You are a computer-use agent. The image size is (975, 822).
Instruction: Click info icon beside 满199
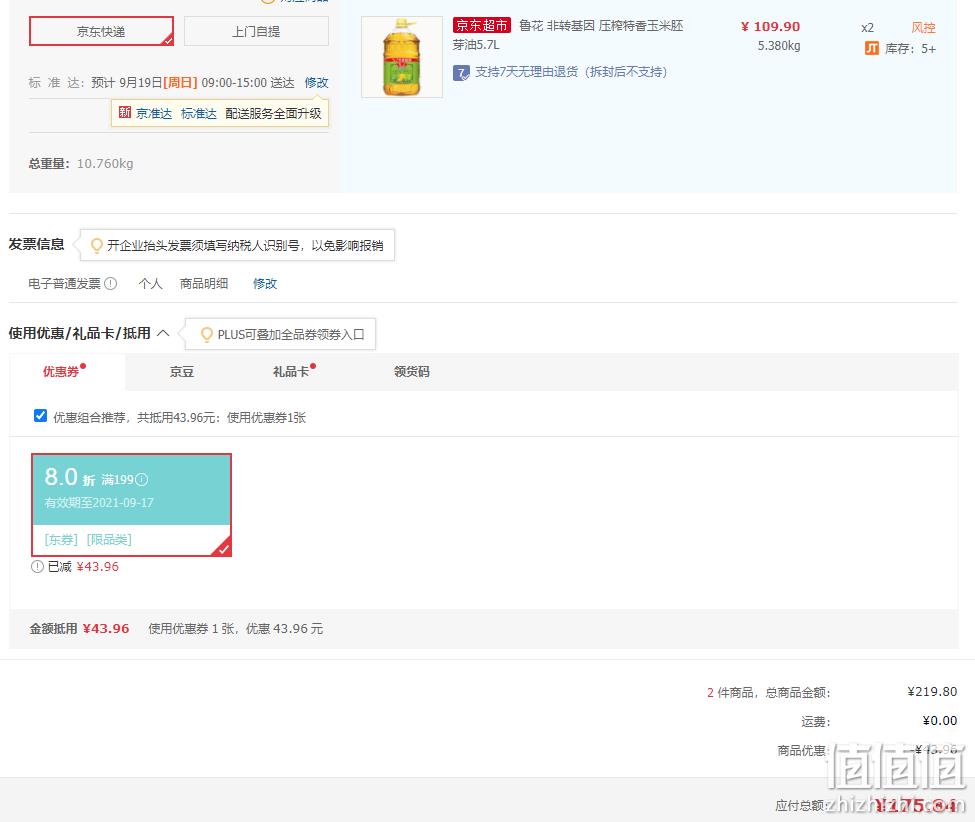point(142,479)
